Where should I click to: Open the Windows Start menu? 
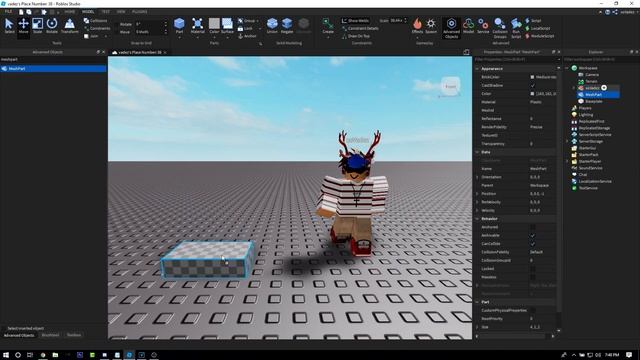[x=6, y=355]
